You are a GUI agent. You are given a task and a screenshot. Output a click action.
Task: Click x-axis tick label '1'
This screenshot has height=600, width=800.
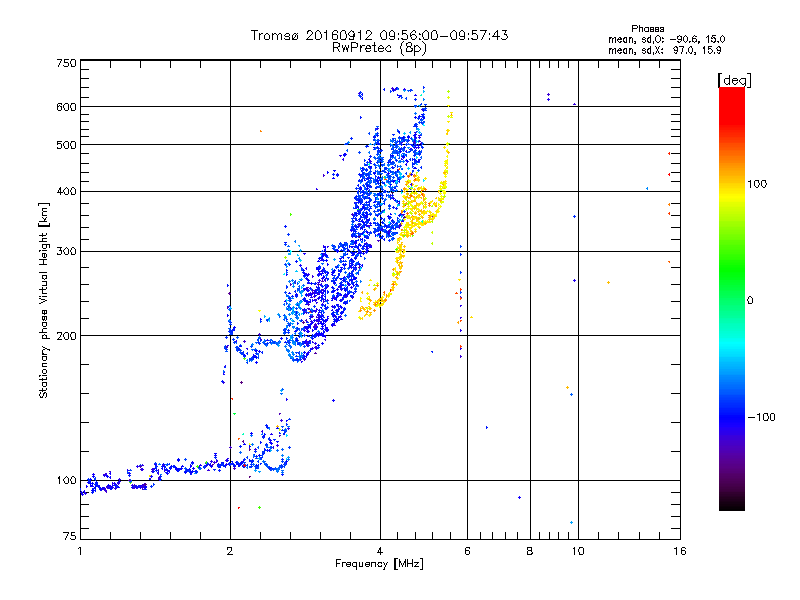pos(80,551)
